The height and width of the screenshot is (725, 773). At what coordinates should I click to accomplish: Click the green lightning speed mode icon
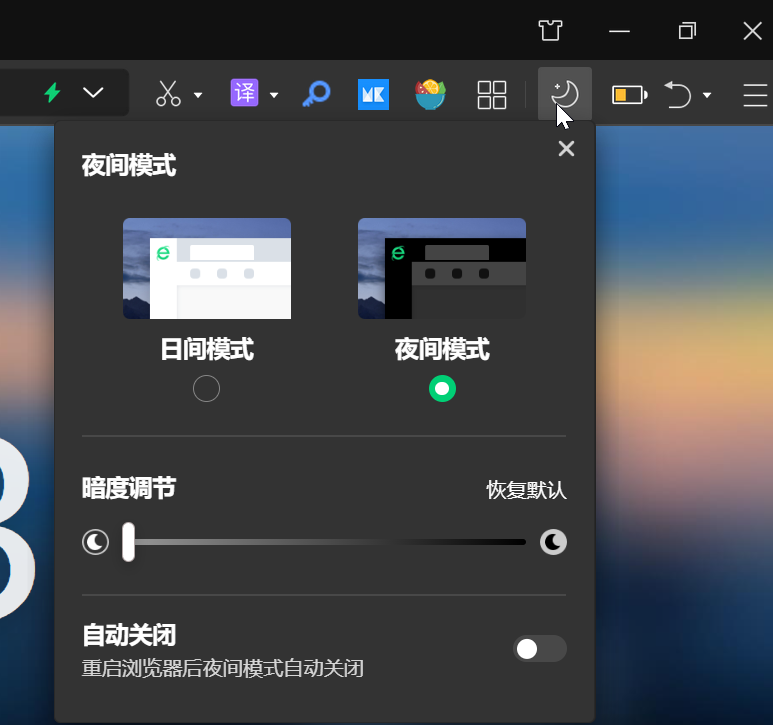(53, 93)
